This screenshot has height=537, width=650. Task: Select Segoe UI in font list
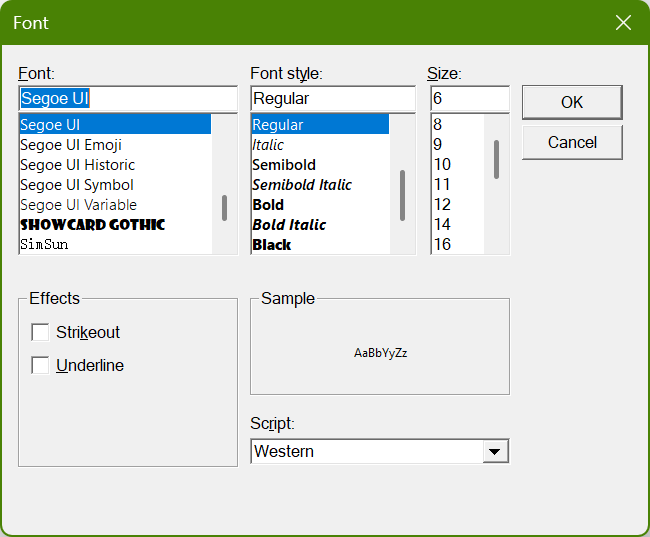115,124
